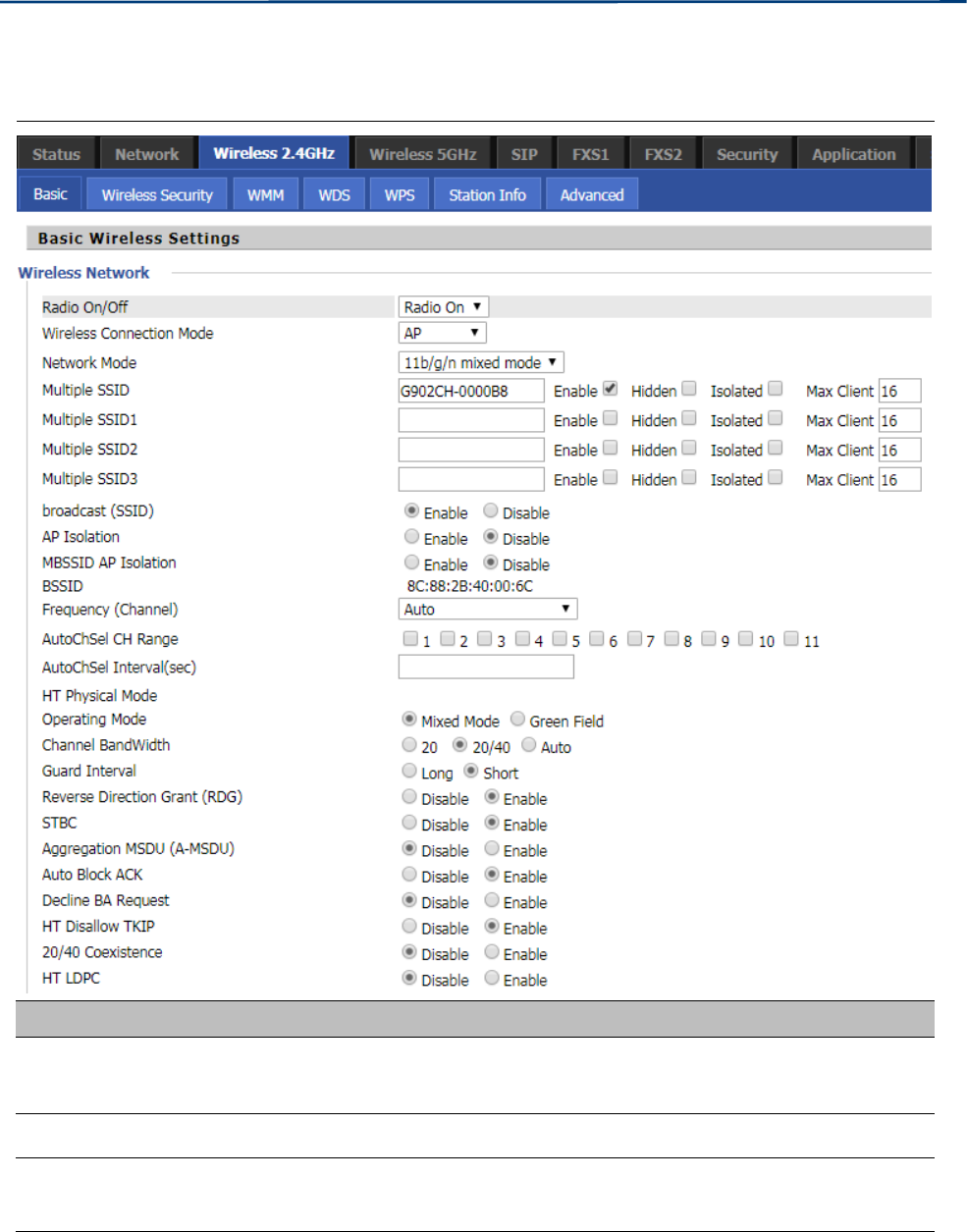The image size is (967, 1232).
Task: Open the Network tab
Action: point(146,154)
